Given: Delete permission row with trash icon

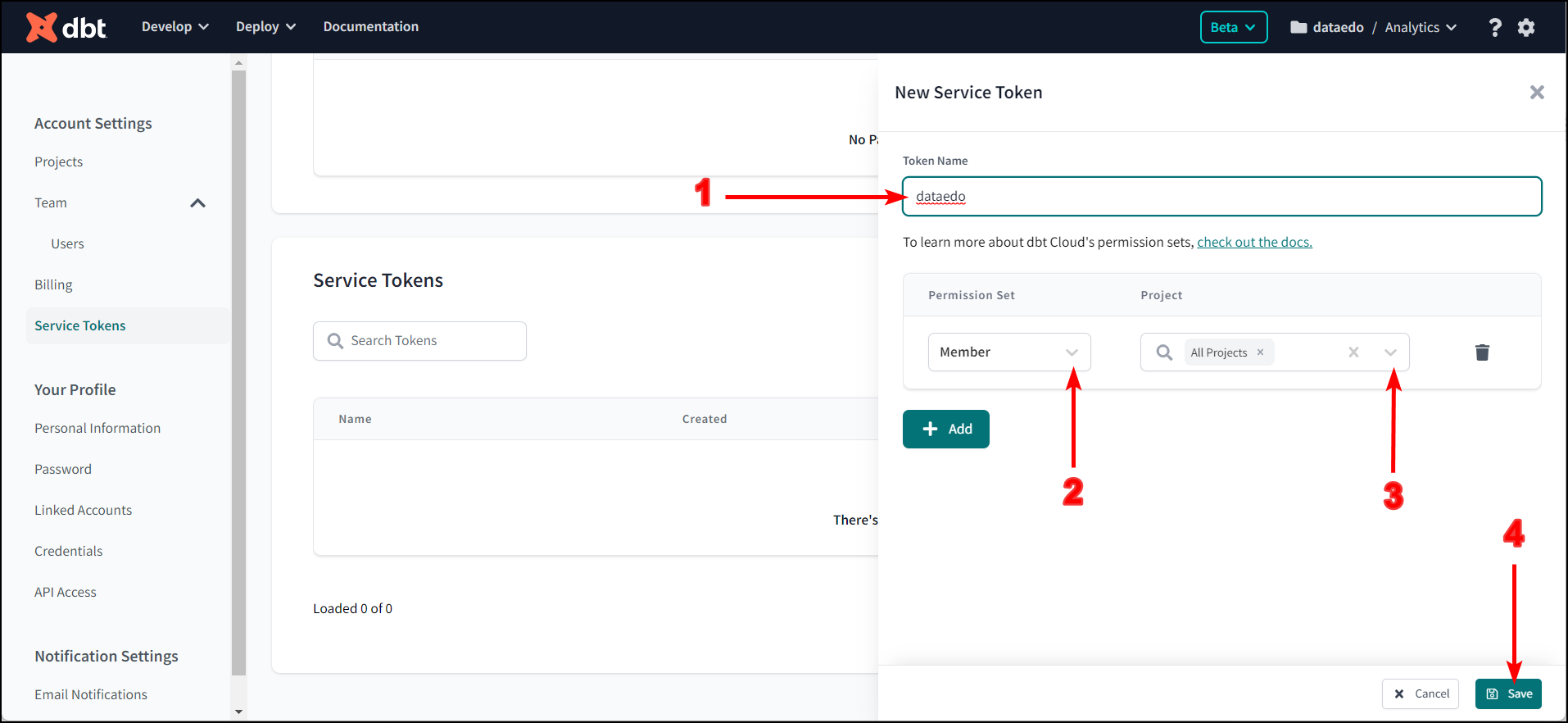Looking at the screenshot, I should [1481, 352].
